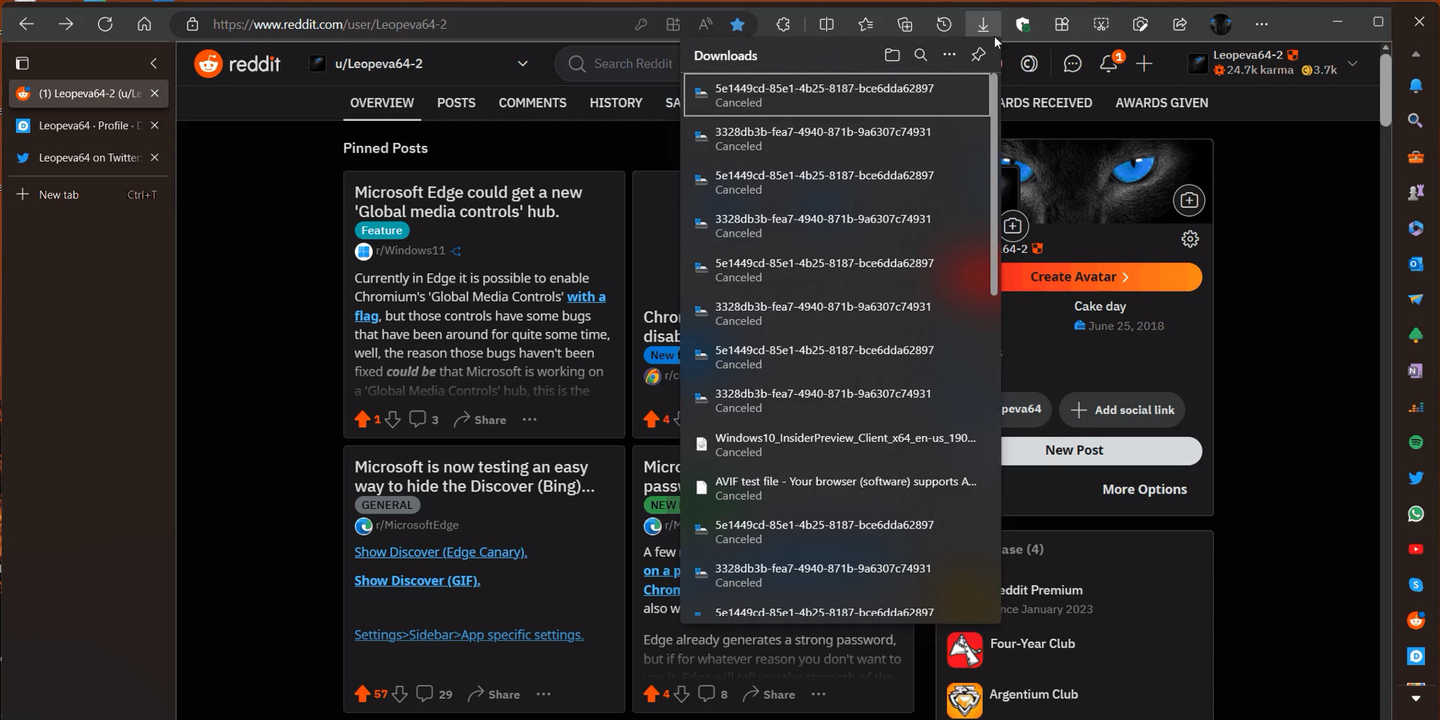Open browser History toolbar icon
Screen dimensions: 1440x720
944,24
